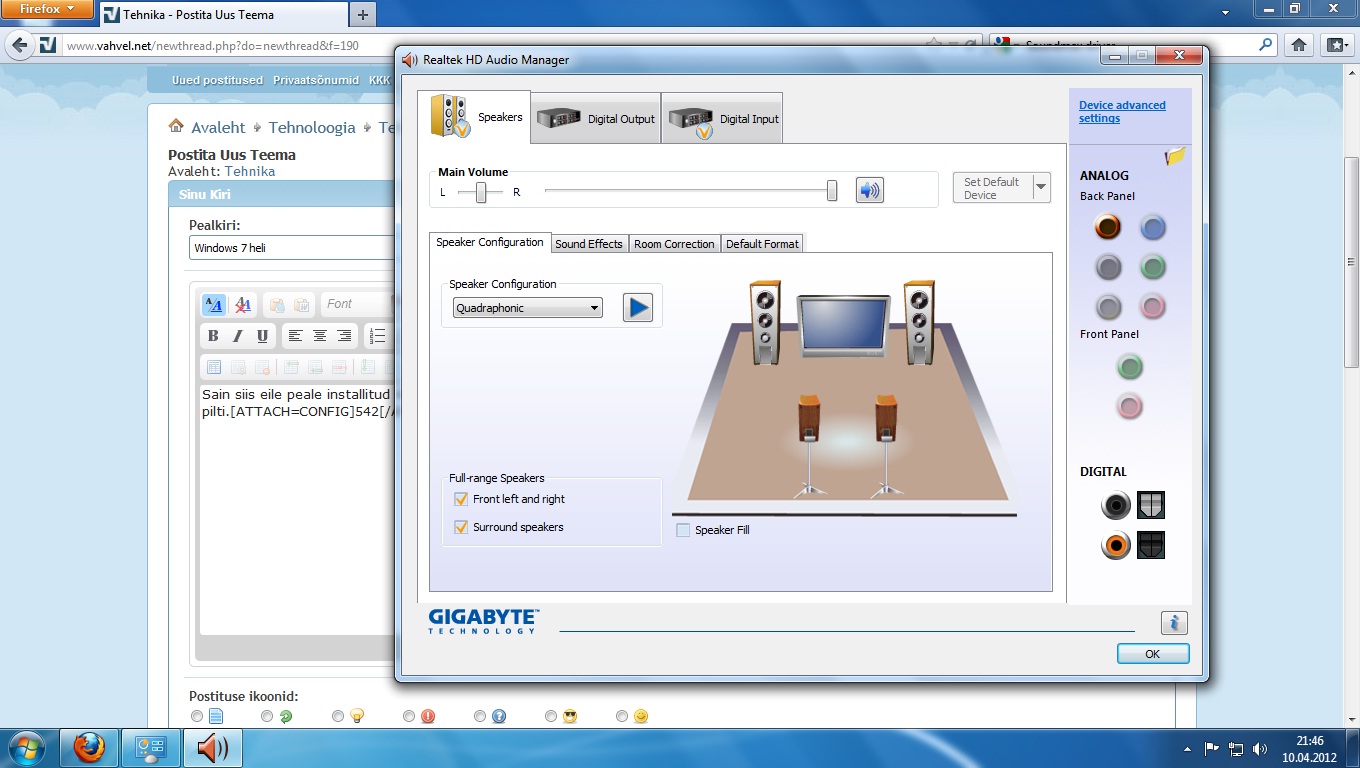Click the numbered list icon in editor
The image size is (1360, 768).
pyautogui.click(x=377, y=336)
